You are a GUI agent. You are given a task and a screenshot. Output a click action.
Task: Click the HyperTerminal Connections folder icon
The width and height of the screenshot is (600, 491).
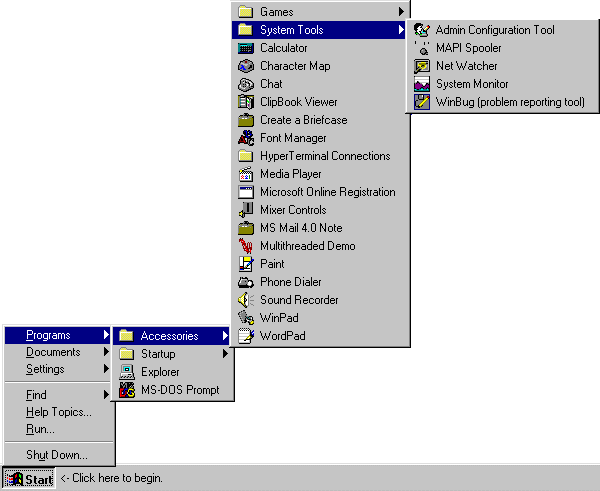pyautogui.click(x=246, y=156)
